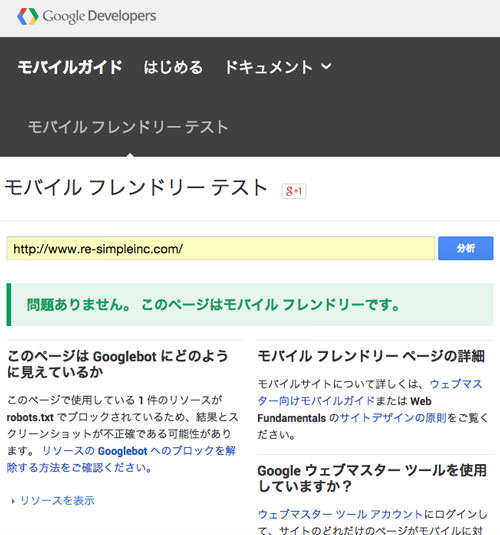Click the Google Developers logo

point(87,16)
